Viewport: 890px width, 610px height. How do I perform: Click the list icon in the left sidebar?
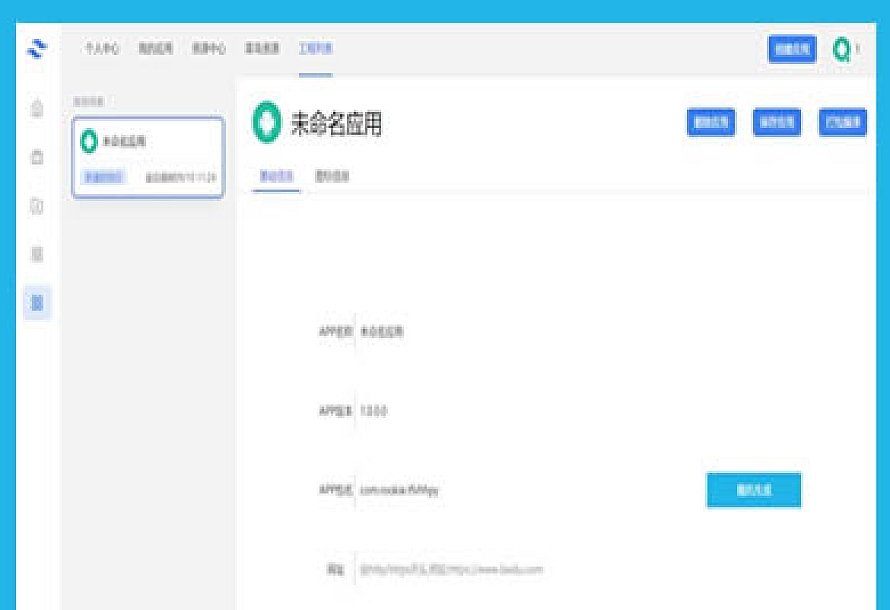[37, 254]
